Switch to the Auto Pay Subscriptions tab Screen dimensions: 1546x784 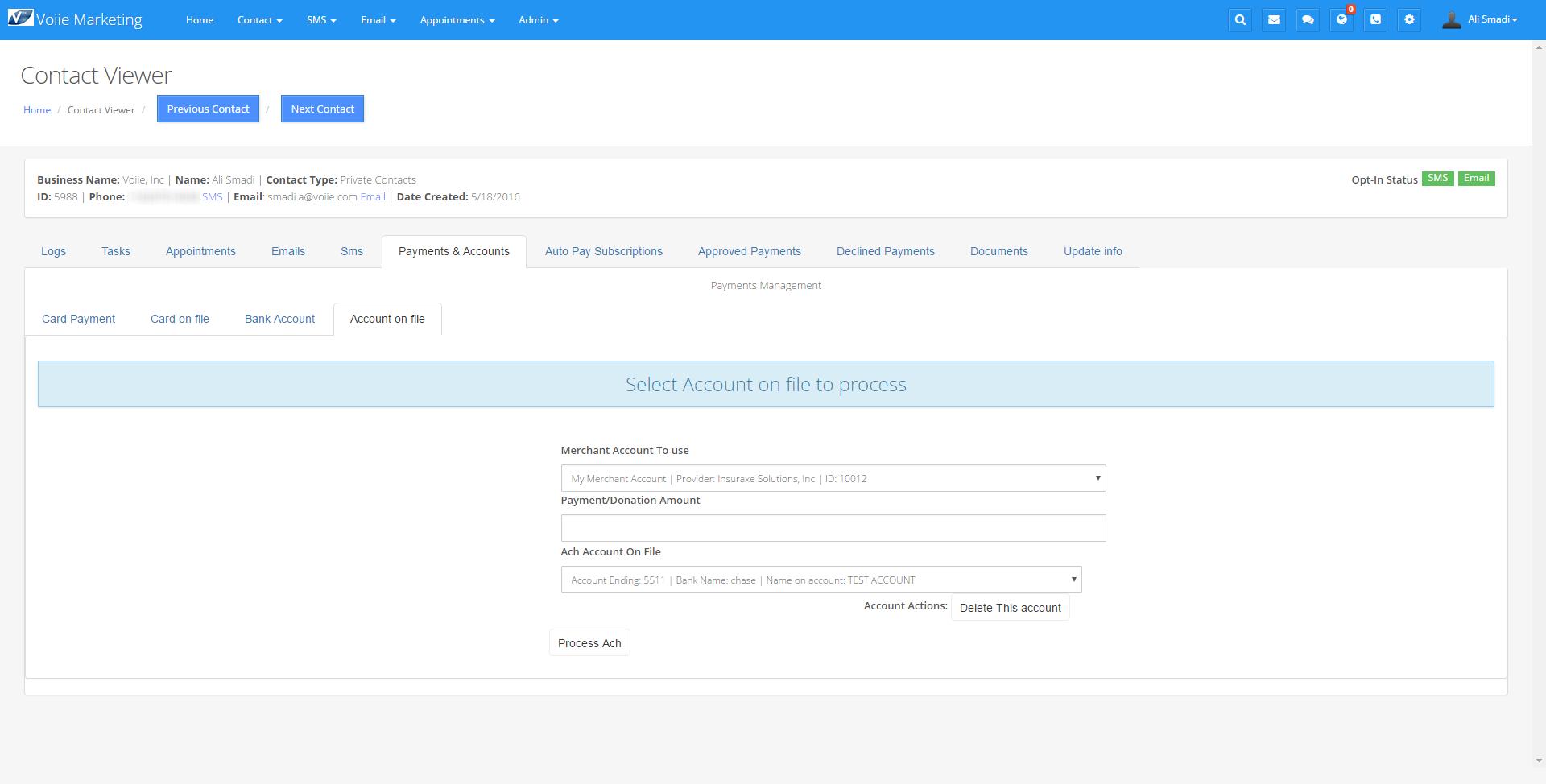point(603,251)
